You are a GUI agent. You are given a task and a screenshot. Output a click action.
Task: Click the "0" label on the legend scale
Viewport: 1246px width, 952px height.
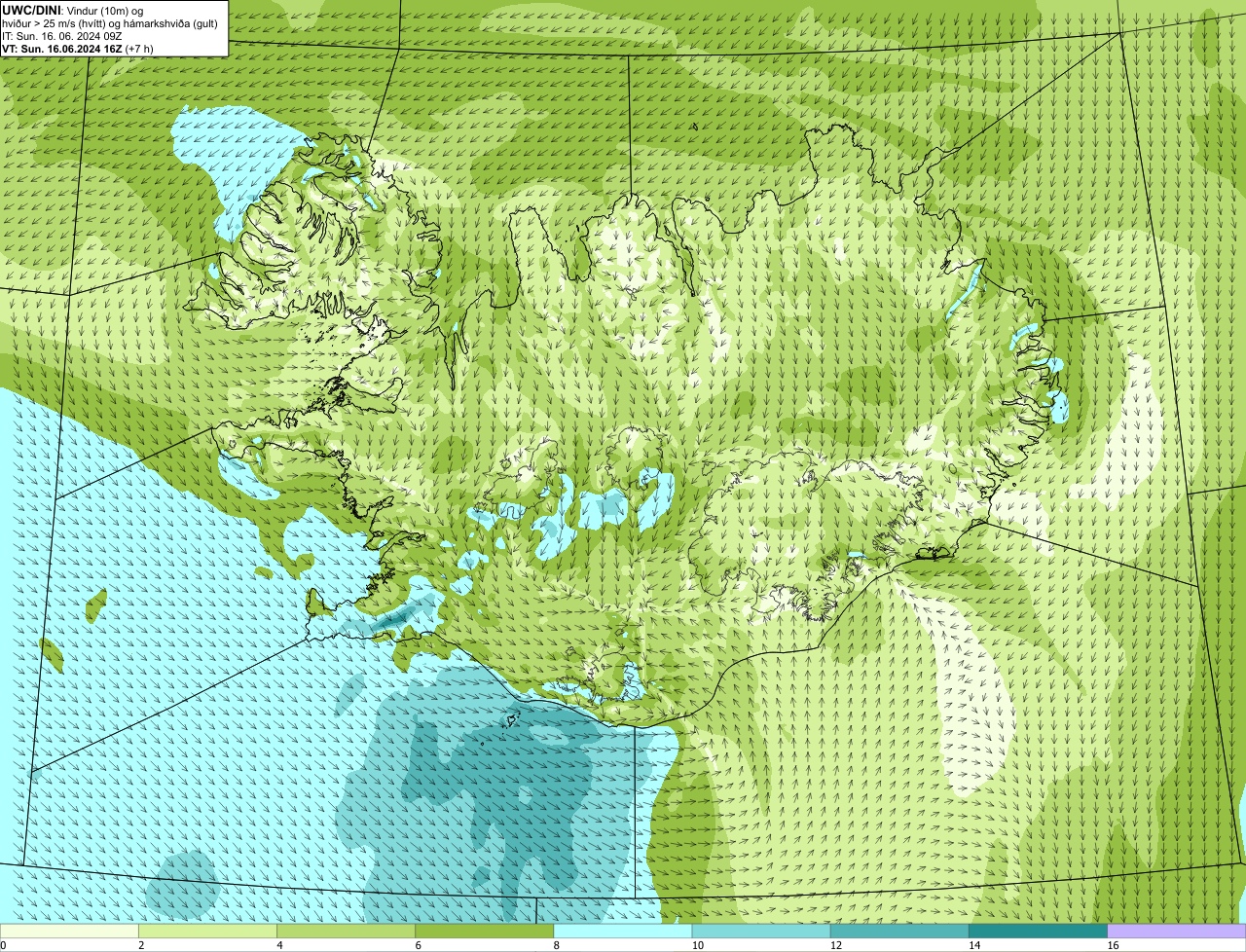[3, 945]
